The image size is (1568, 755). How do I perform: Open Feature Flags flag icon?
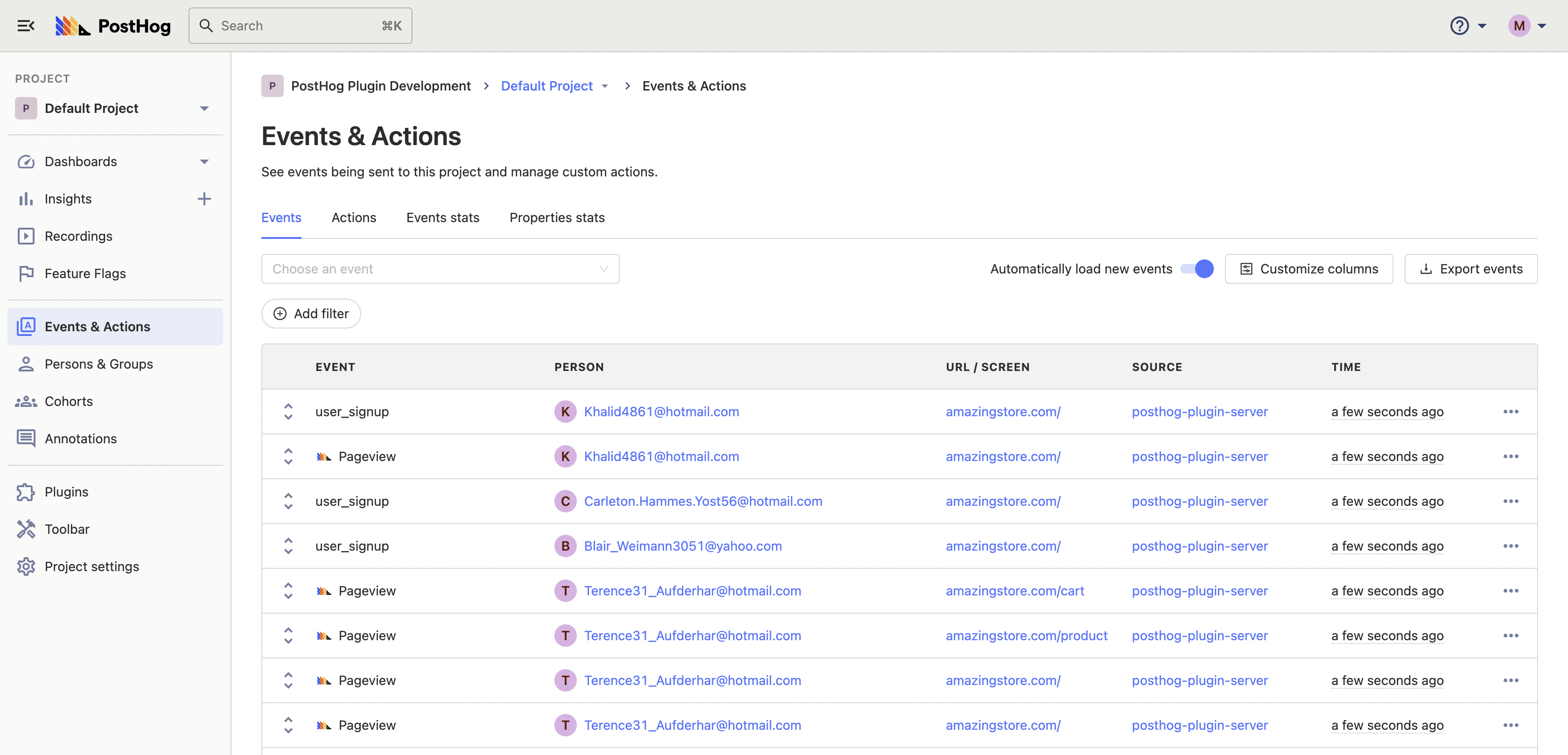[x=26, y=273]
